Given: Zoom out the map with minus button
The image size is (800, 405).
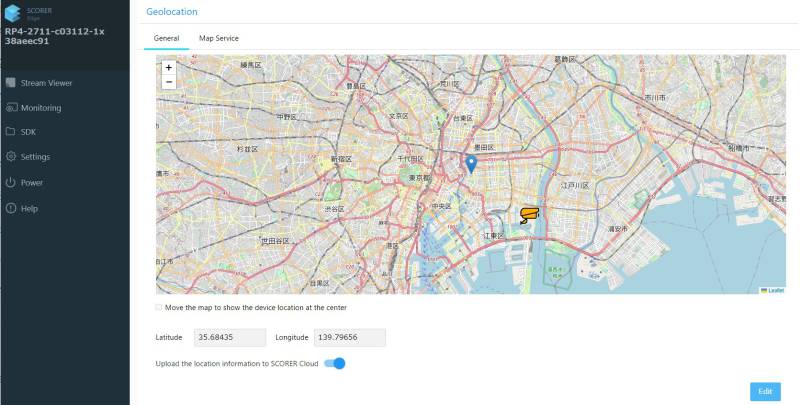Looking at the screenshot, I should click(168, 82).
